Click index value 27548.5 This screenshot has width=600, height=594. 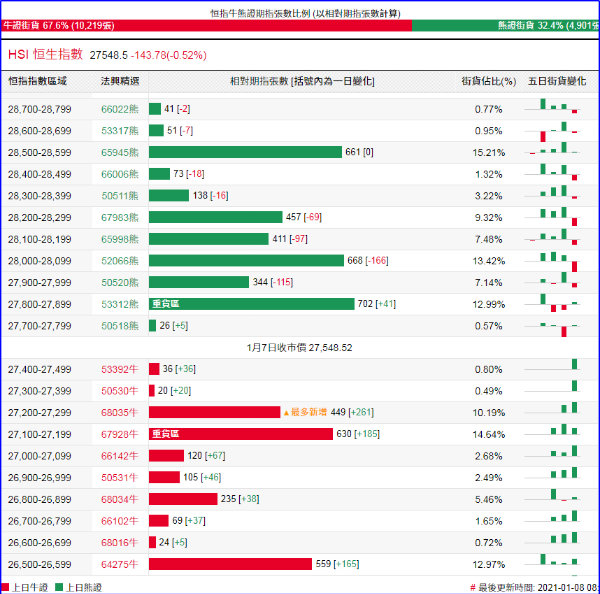coord(109,55)
